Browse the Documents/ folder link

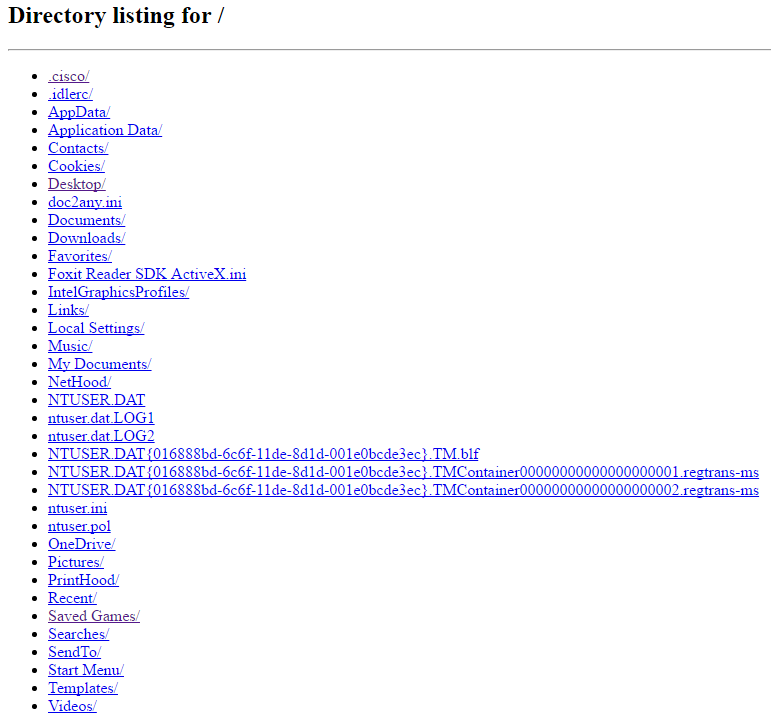click(x=87, y=220)
